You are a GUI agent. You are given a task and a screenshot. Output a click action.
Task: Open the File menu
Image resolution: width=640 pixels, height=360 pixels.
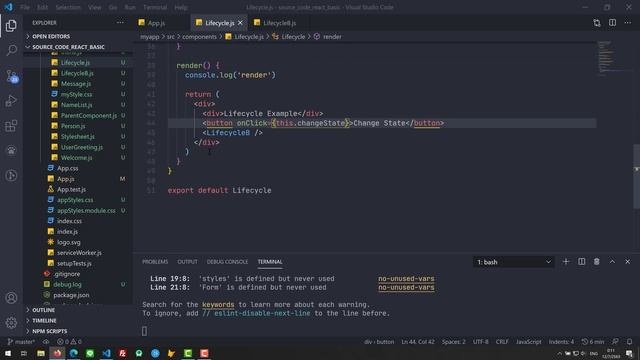[x=25, y=7]
